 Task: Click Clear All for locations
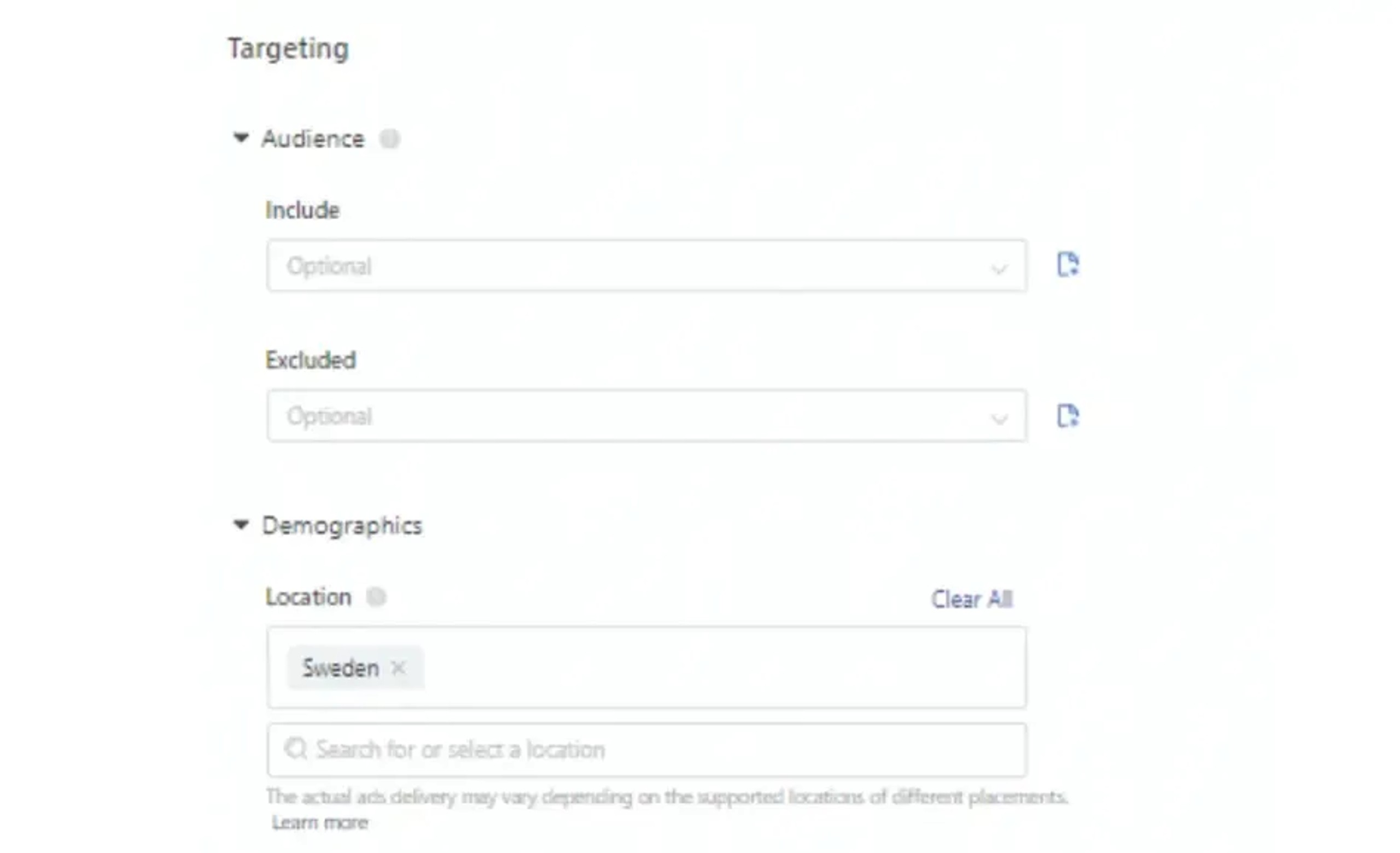[972, 600]
